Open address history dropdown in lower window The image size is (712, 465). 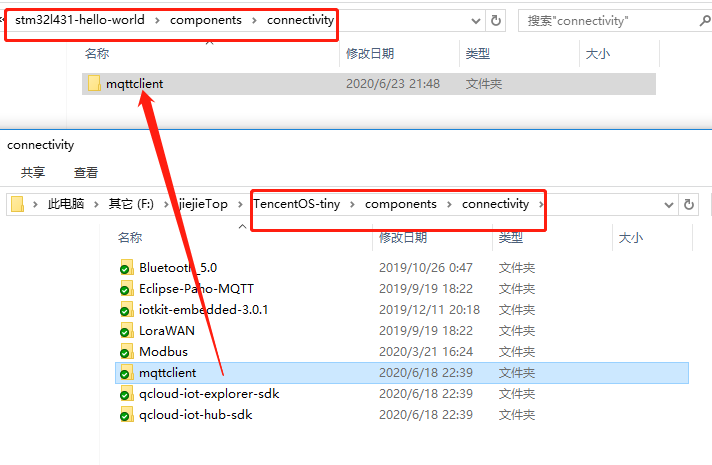668,205
